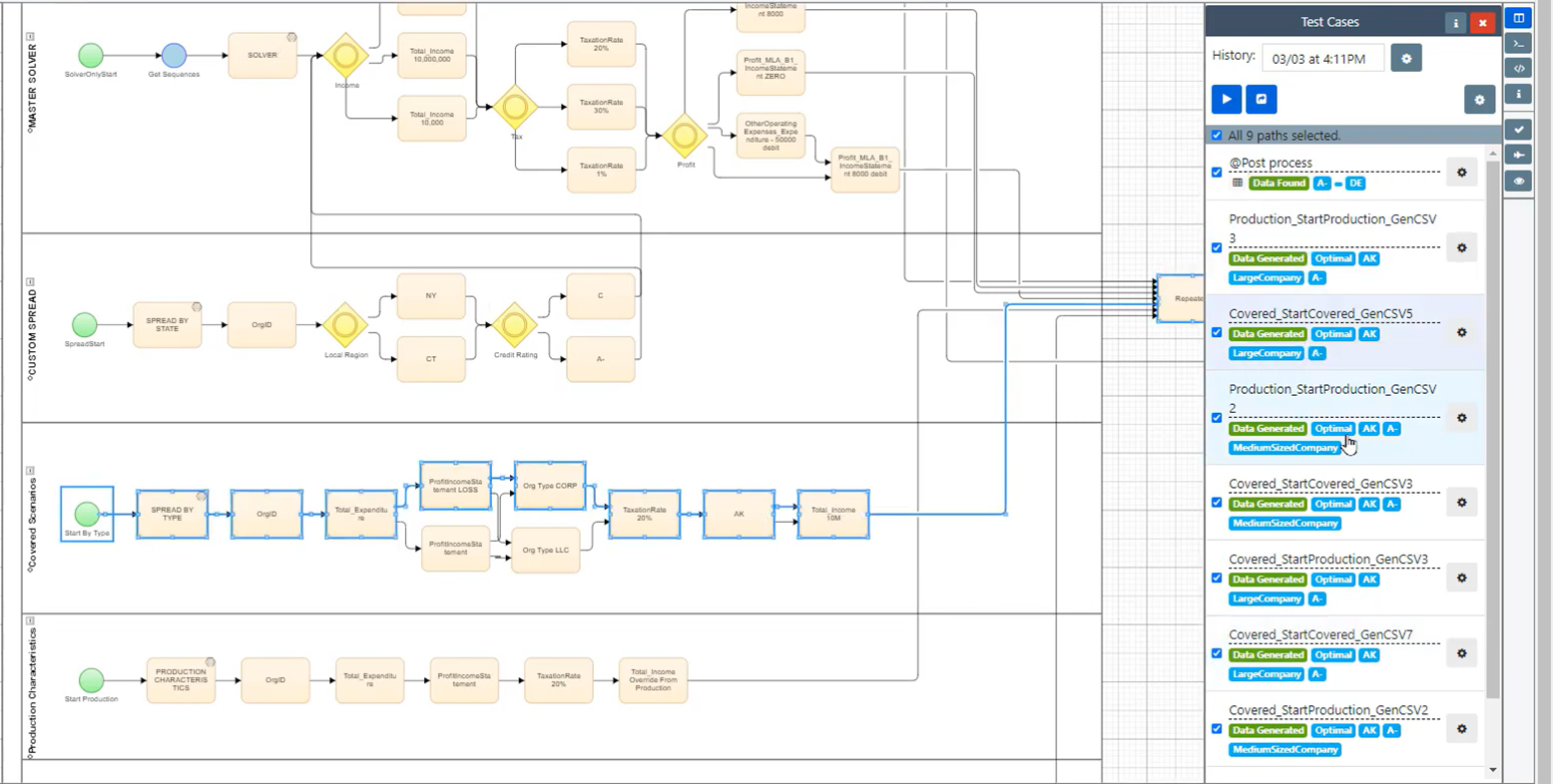Uncheck the 'All 9 paths selected' checkbox
The image size is (1553, 784).
(x=1217, y=136)
